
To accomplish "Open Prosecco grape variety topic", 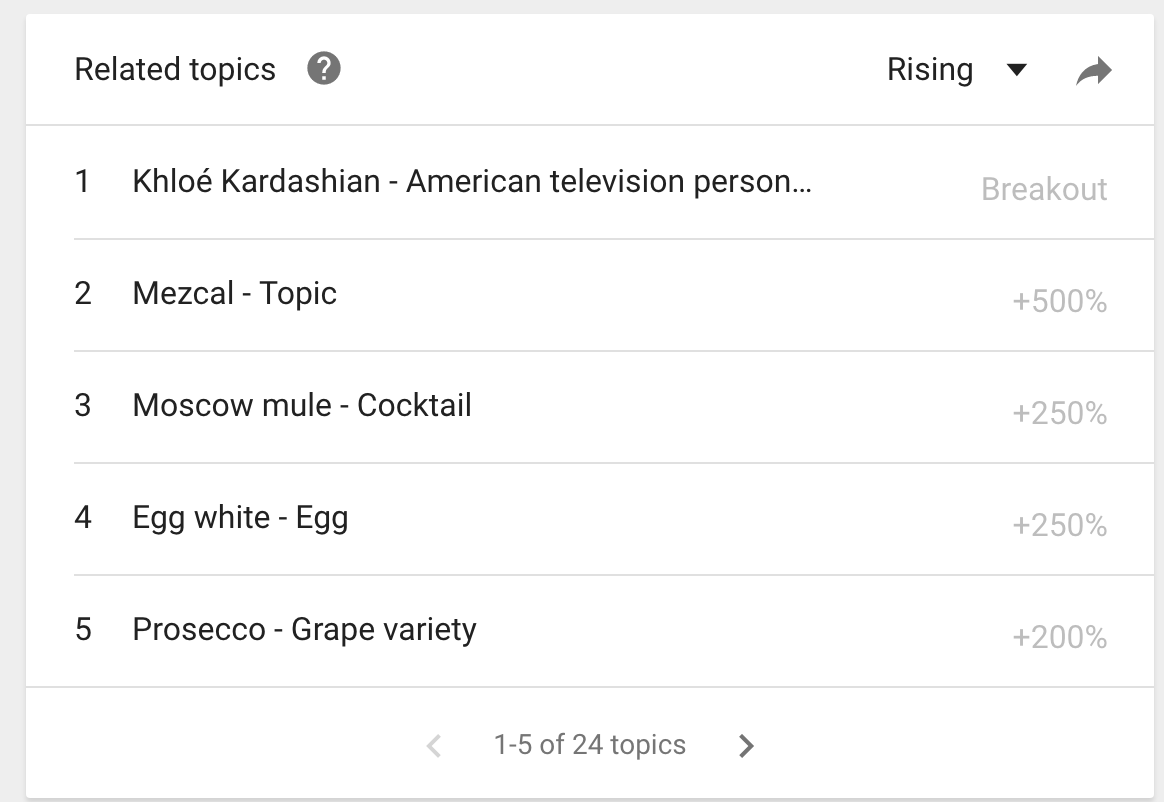I will click(304, 630).
